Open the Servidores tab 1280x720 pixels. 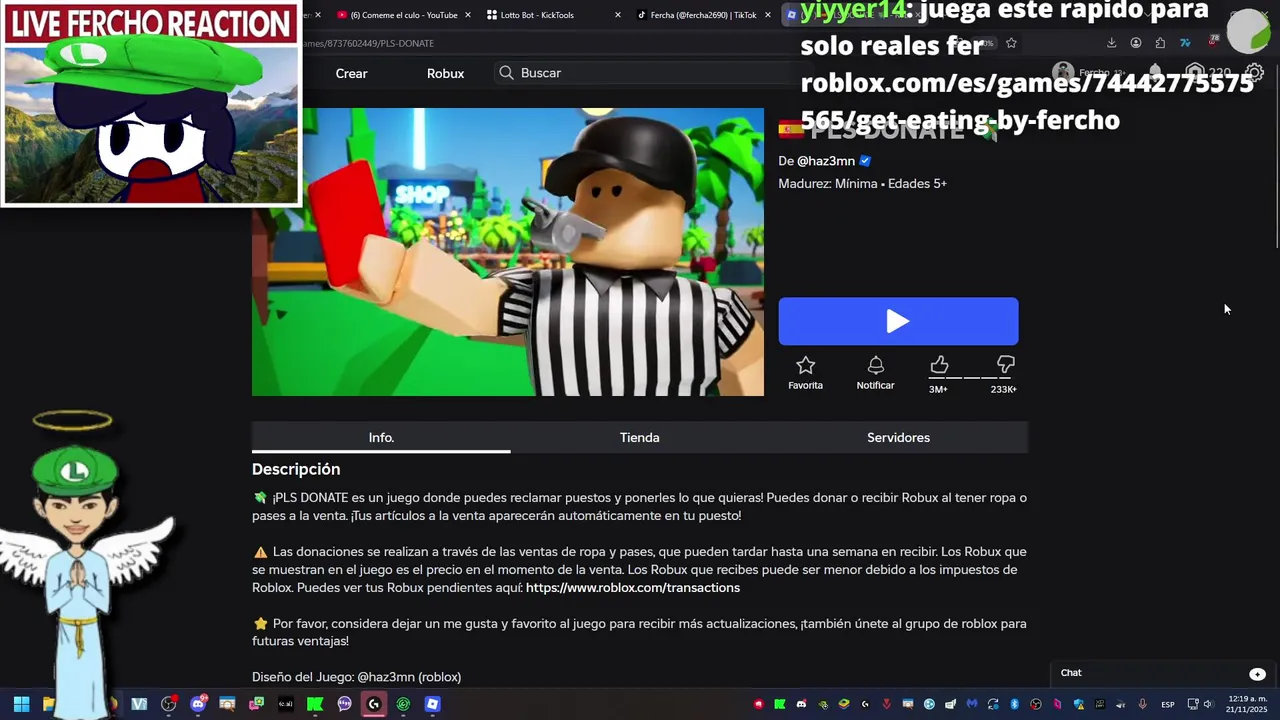(898, 437)
